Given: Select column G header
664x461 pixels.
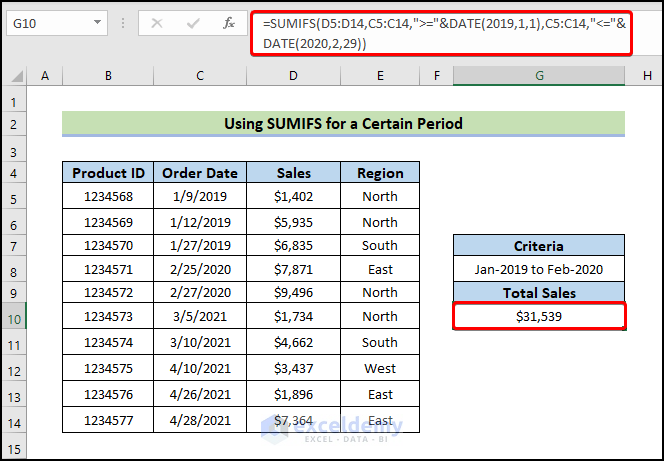Looking at the screenshot, I should (x=539, y=75).
